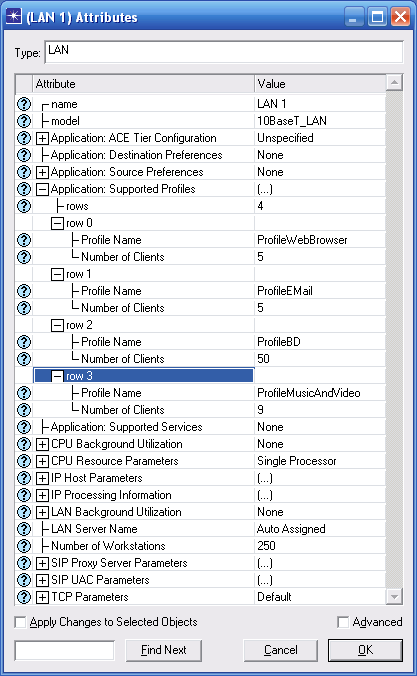This screenshot has height=676, width=417.
Task: Click the help icon next to rows
Action: click(x=24, y=206)
